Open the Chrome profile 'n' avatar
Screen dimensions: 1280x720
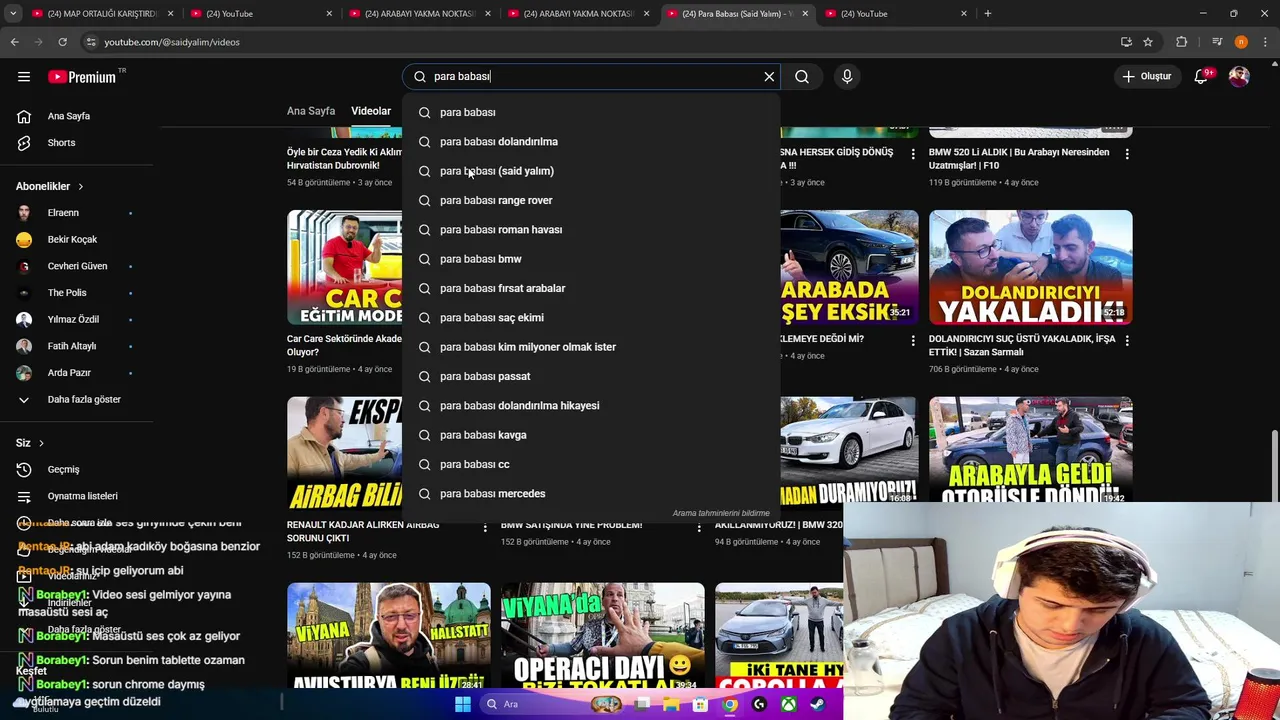click(1241, 42)
